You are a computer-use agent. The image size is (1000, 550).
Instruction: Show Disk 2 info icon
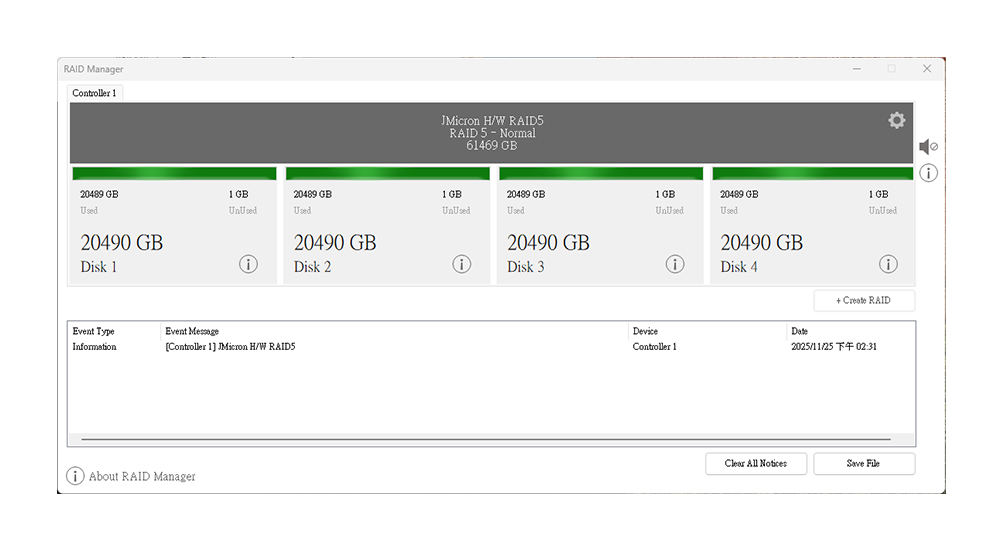(x=462, y=264)
